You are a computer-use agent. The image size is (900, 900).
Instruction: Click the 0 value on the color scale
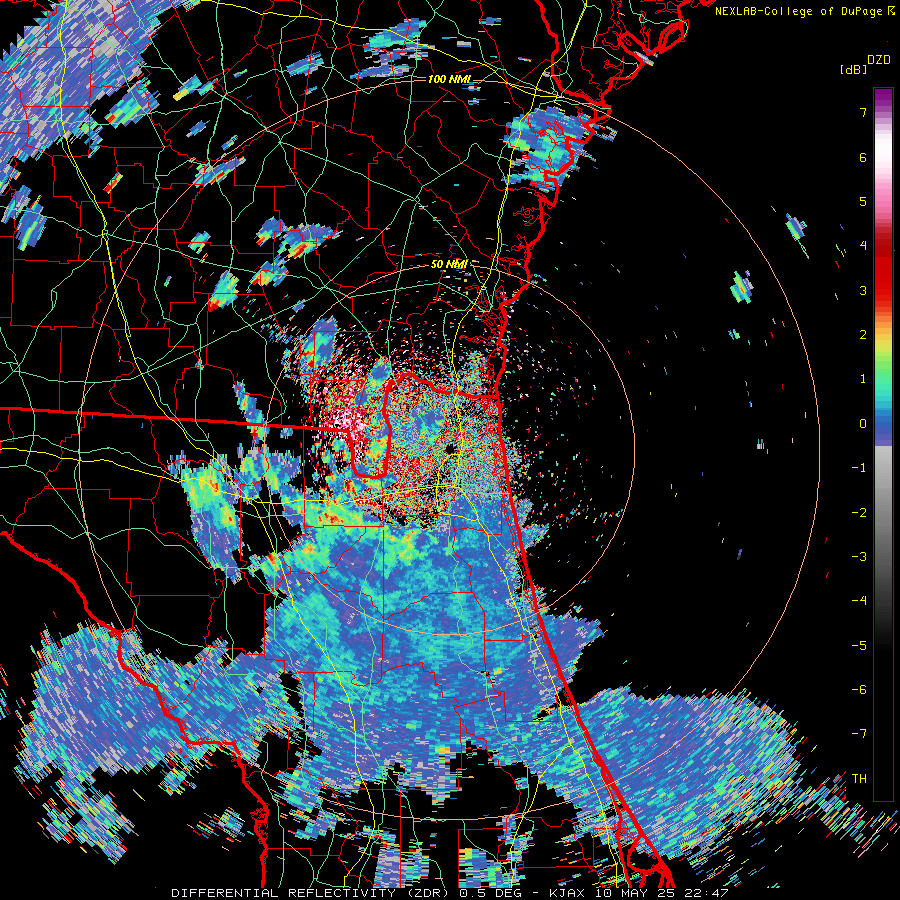click(x=863, y=424)
